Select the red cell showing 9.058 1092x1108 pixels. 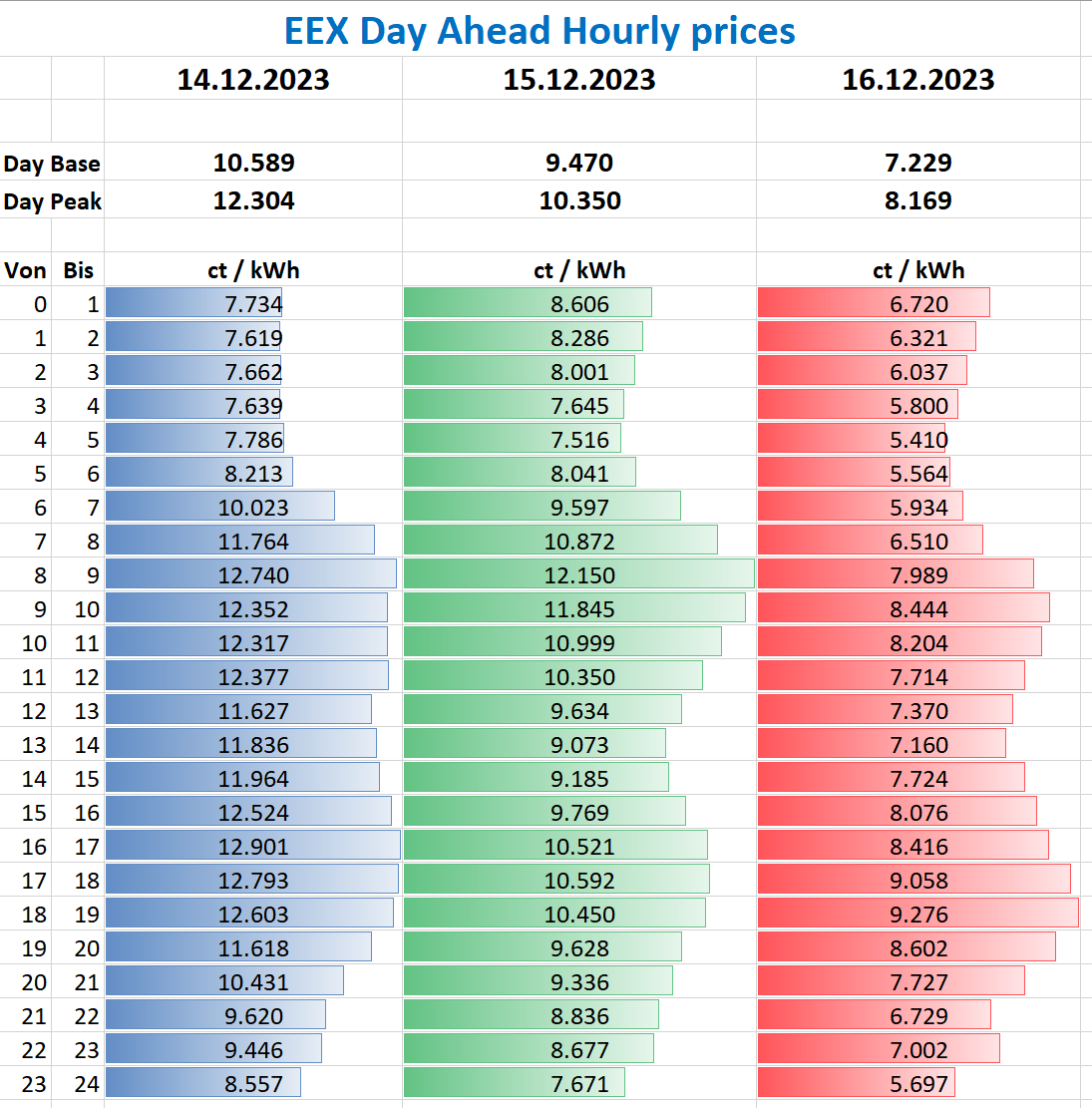(918, 880)
